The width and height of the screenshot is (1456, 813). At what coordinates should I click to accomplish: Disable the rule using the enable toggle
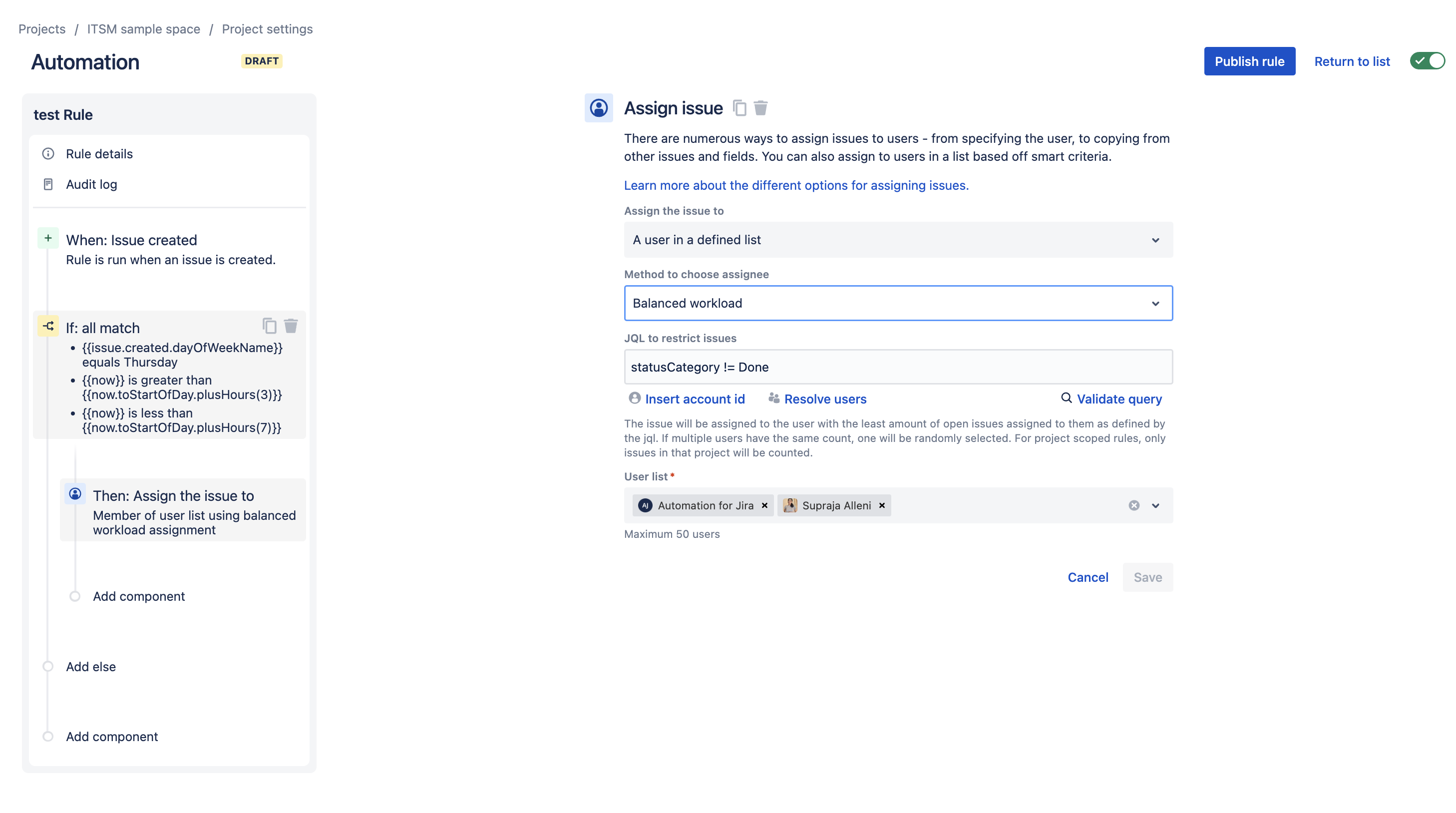[1427, 61]
